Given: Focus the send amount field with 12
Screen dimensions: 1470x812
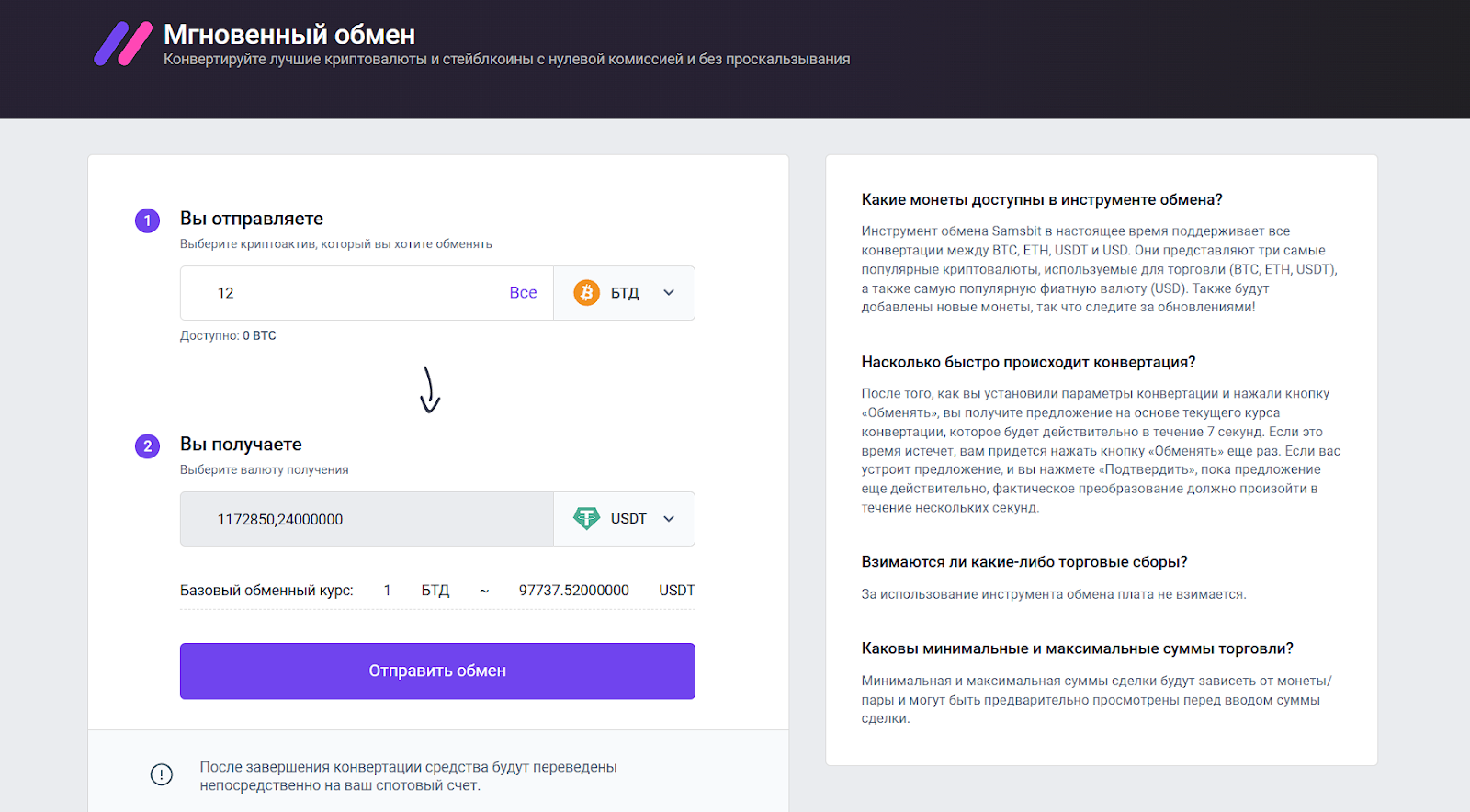Looking at the screenshot, I should click(367, 293).
